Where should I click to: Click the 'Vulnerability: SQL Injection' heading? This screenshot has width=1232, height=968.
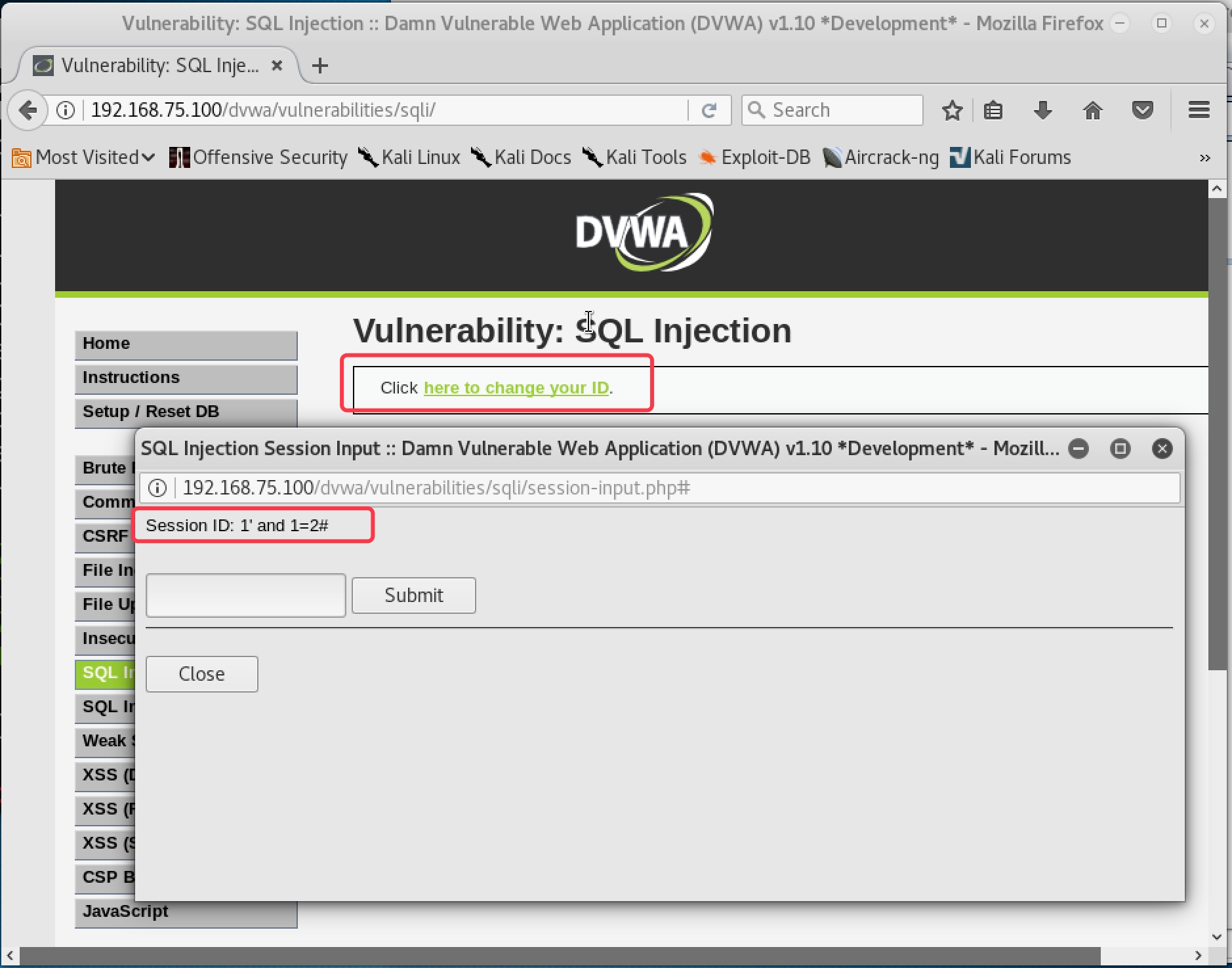pyautogui.click(x=573, y=331)
